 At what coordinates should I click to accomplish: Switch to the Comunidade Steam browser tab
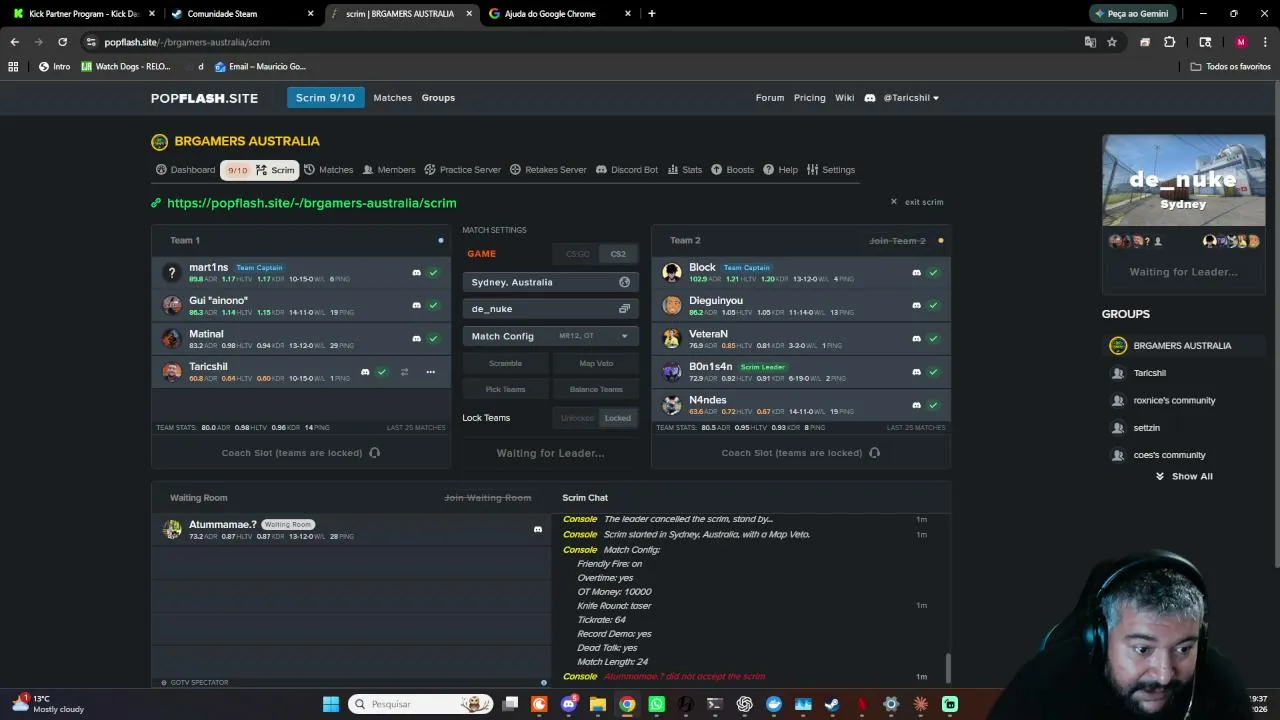[x=240, y=14]
